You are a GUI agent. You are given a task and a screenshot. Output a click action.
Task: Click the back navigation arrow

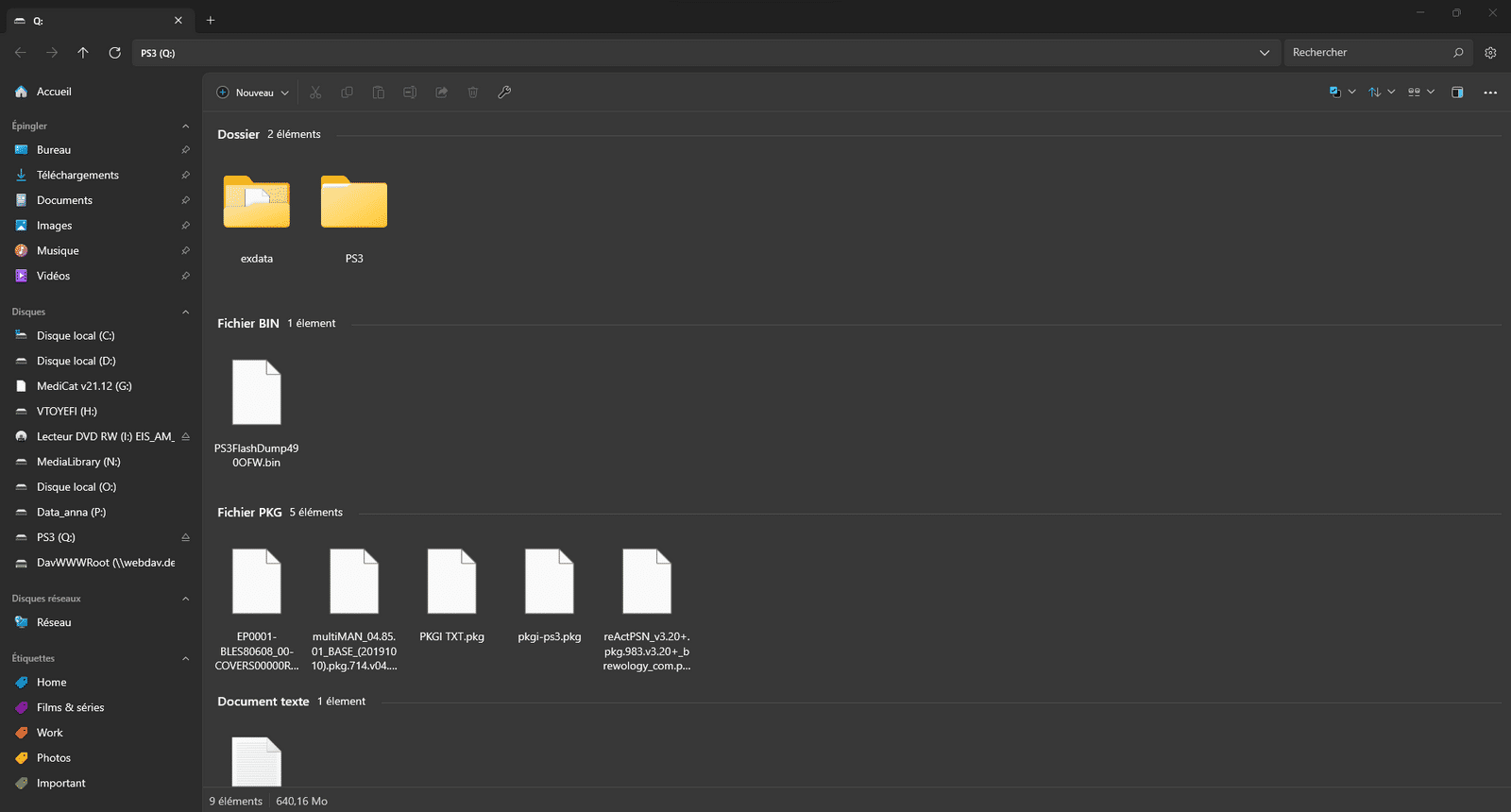[x=21, y=53]
